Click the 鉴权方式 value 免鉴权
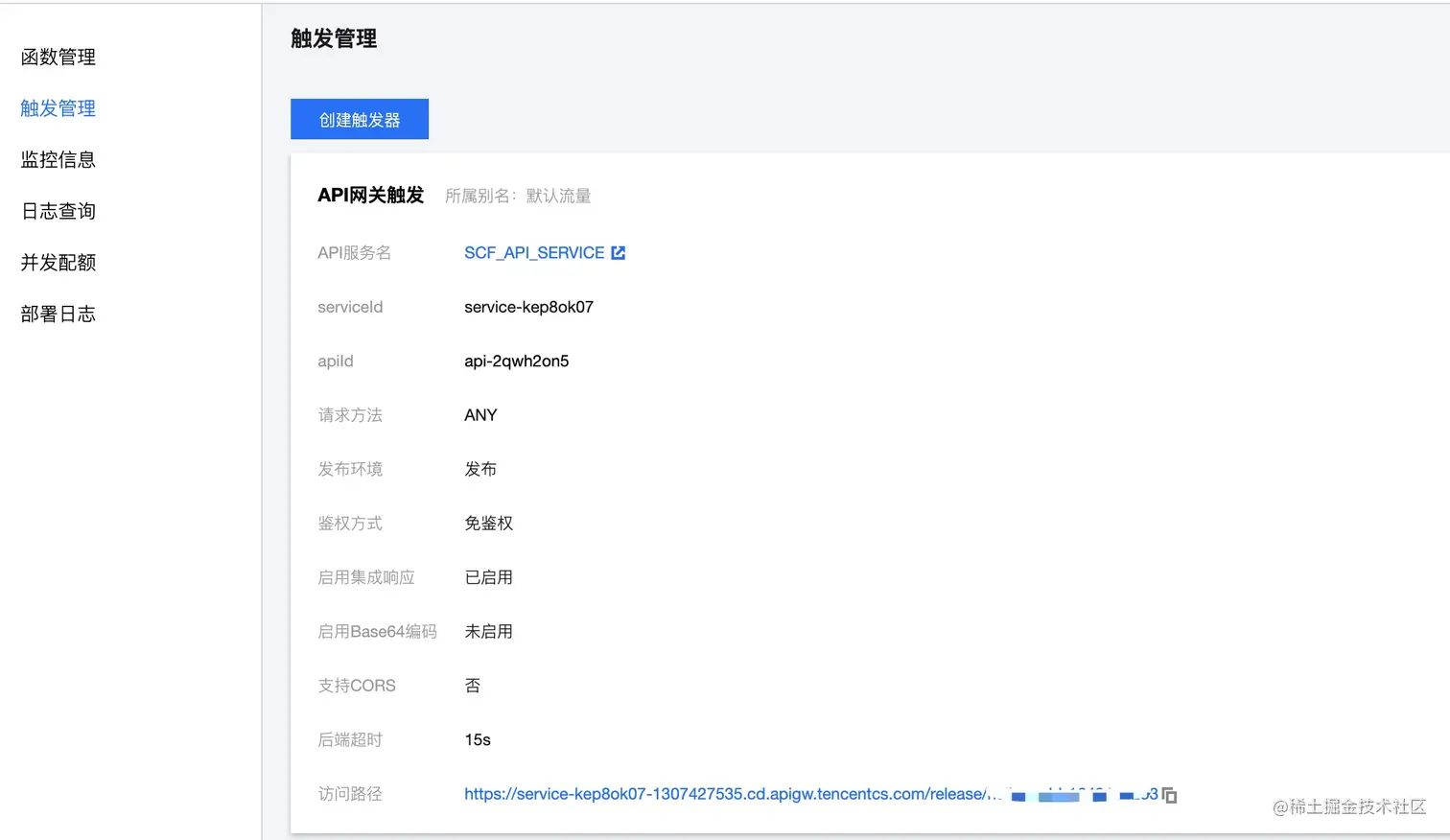Viewport: 1450px width, 840px height. [489, 523]
